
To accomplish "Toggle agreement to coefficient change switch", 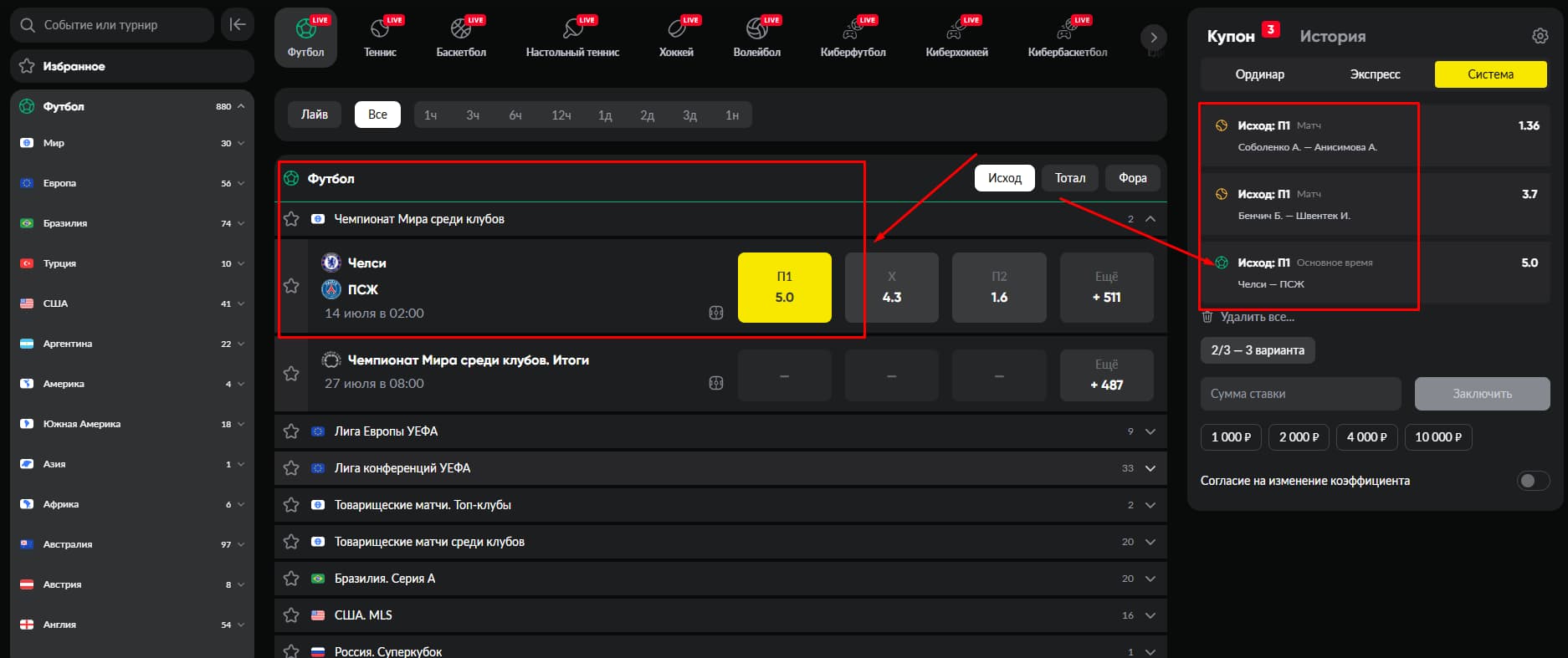I will (1533, 481).
